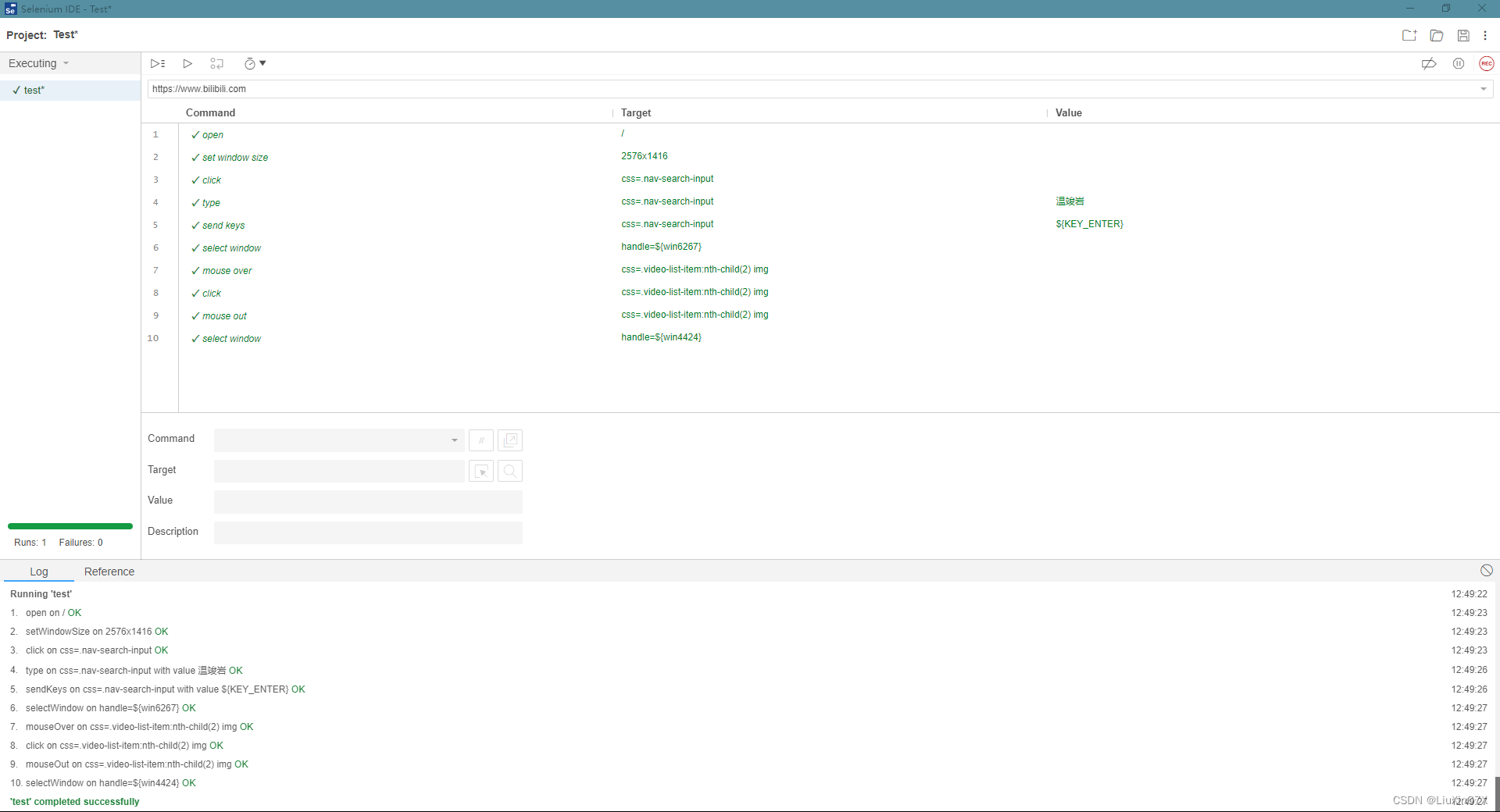Click the Target column header

coord(636,112)
